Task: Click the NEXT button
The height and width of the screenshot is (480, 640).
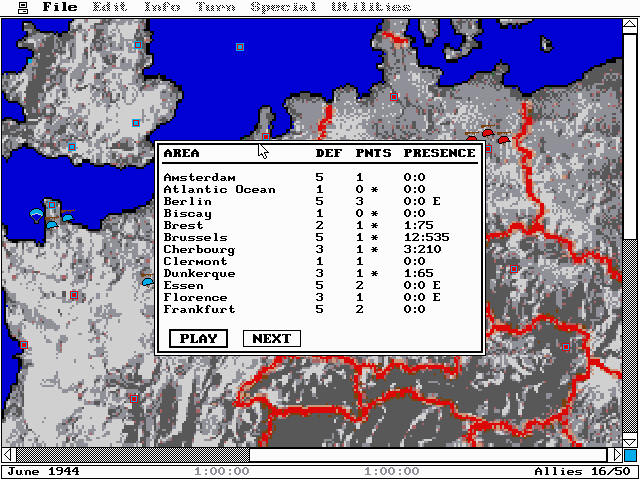Action: [272, 339]
